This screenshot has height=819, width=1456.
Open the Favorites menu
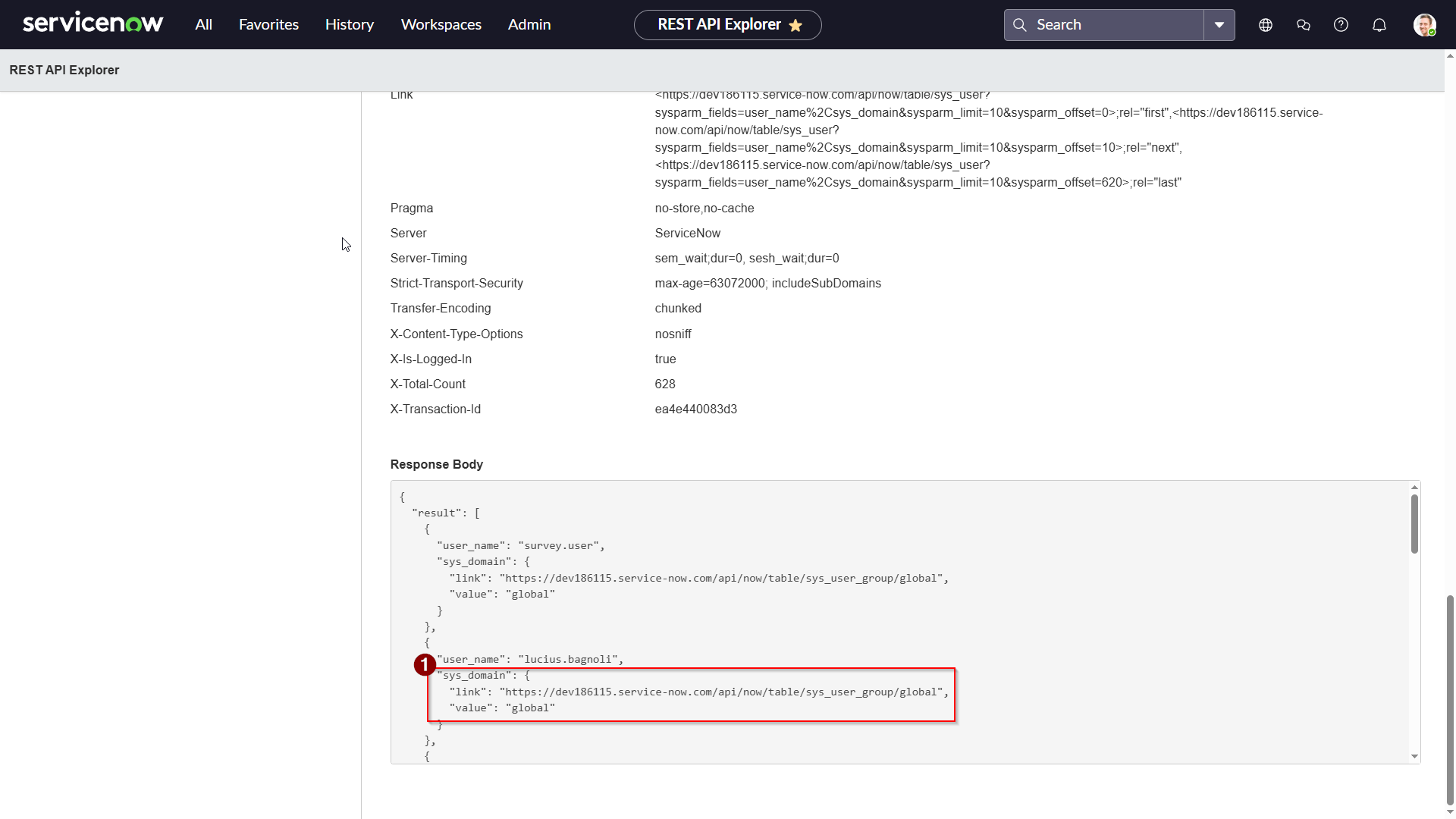tap(268, 24)
